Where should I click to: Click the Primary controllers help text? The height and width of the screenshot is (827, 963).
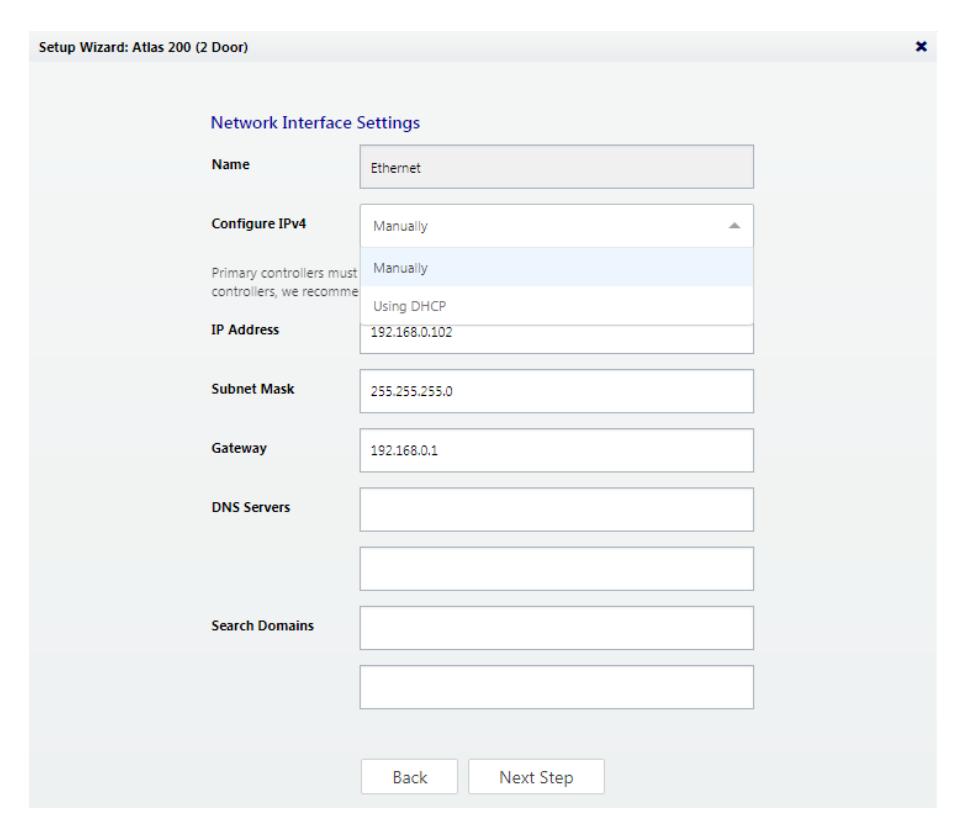click(x=284, y=282)
